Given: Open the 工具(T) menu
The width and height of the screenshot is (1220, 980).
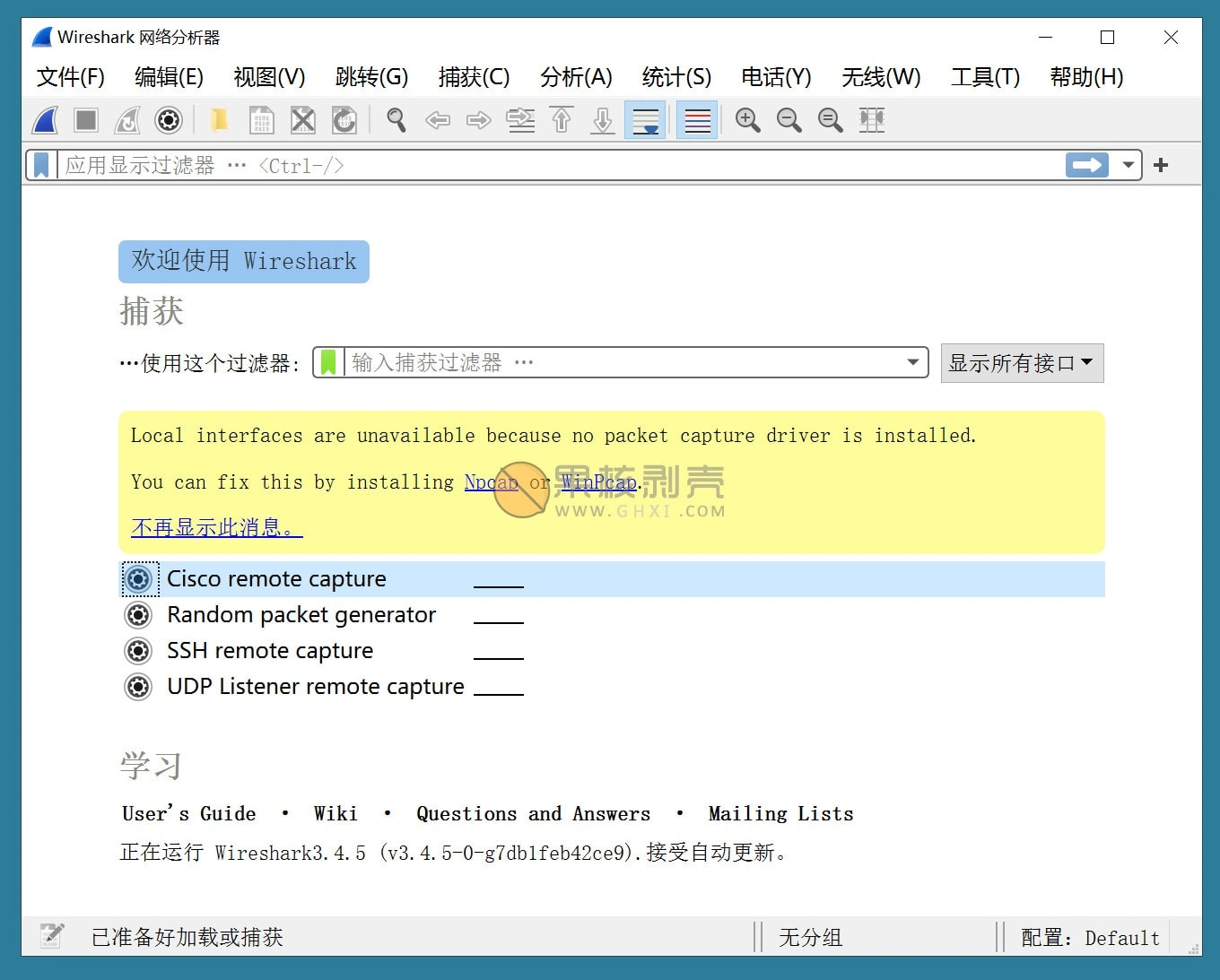Looking at the screenshot, I should (x=985, y=77).
